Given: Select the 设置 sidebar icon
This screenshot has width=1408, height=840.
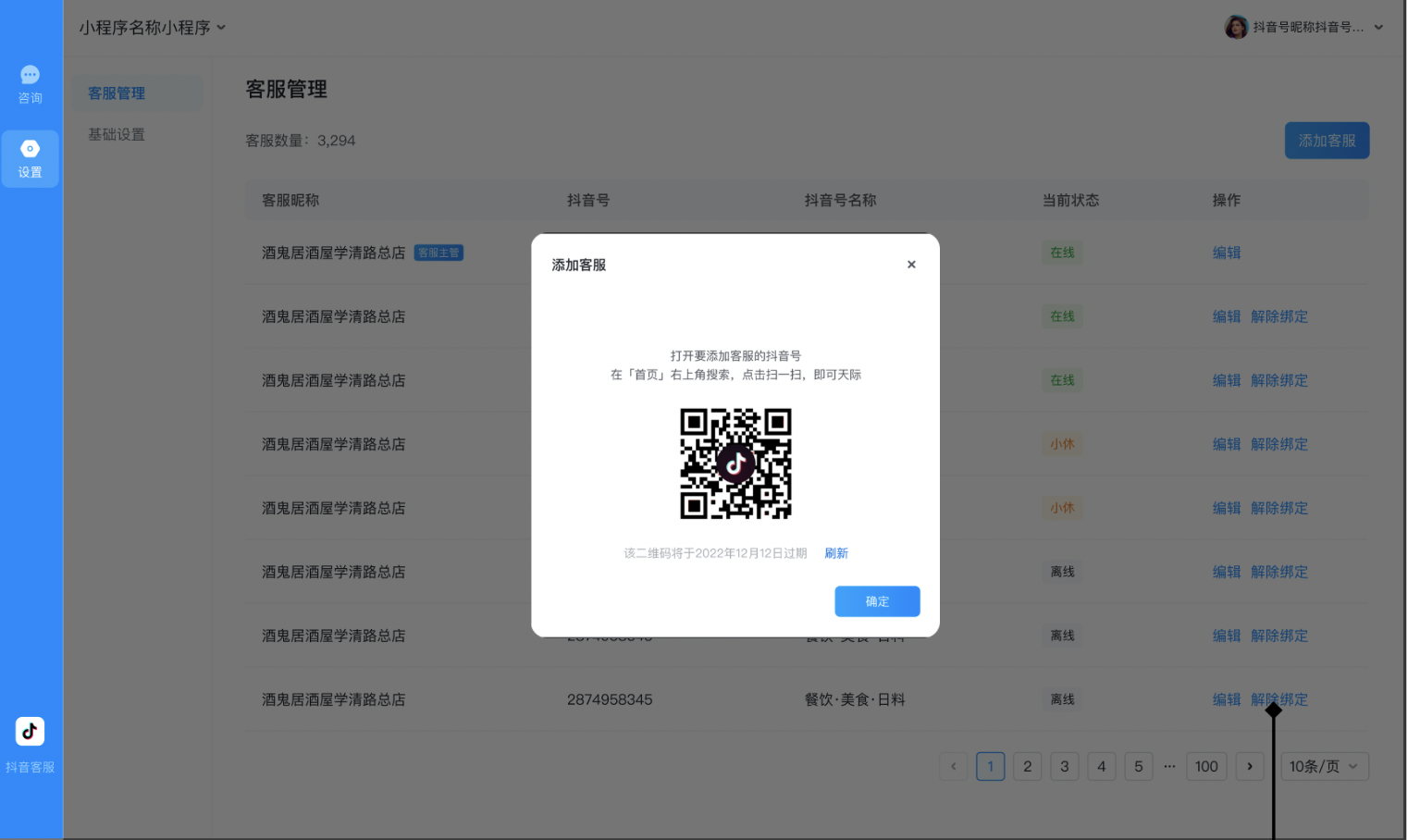Looking at the screenshot, I should click(30, 159).
